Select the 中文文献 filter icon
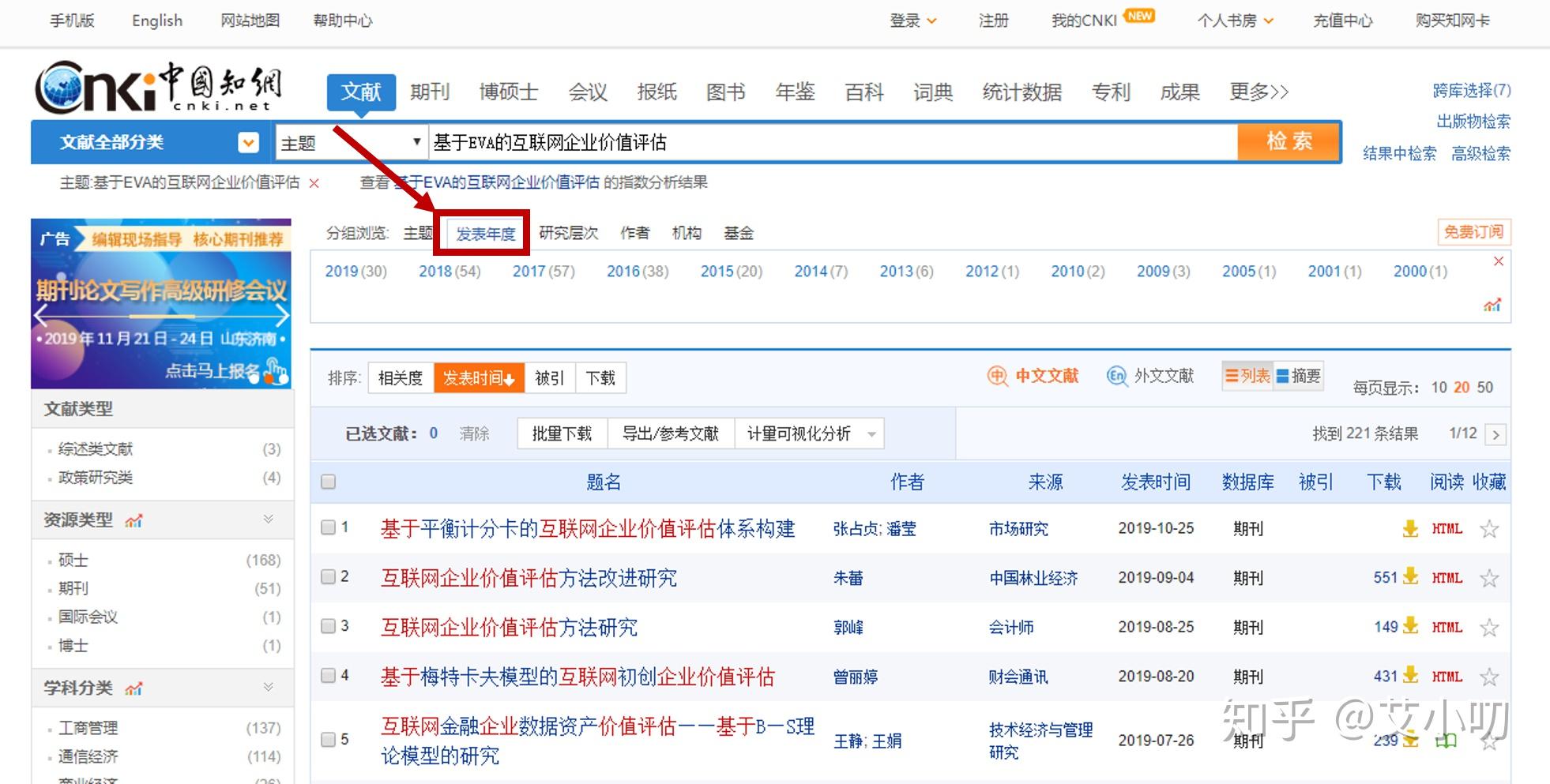The image size is (1550, 784). [x=996, y=377]
